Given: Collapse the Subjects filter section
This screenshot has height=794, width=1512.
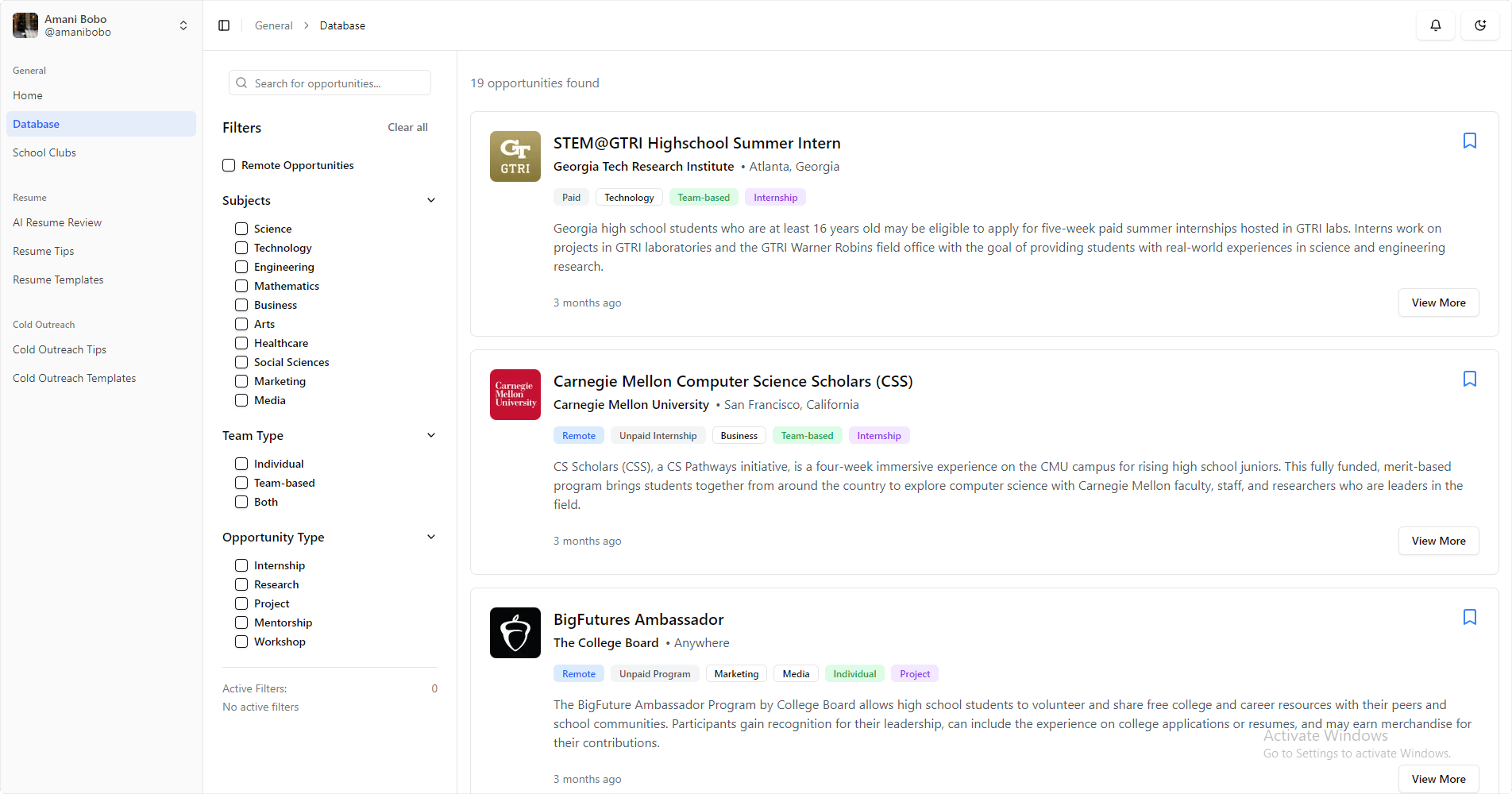Looking at the screenshot, I should point(431,200).
